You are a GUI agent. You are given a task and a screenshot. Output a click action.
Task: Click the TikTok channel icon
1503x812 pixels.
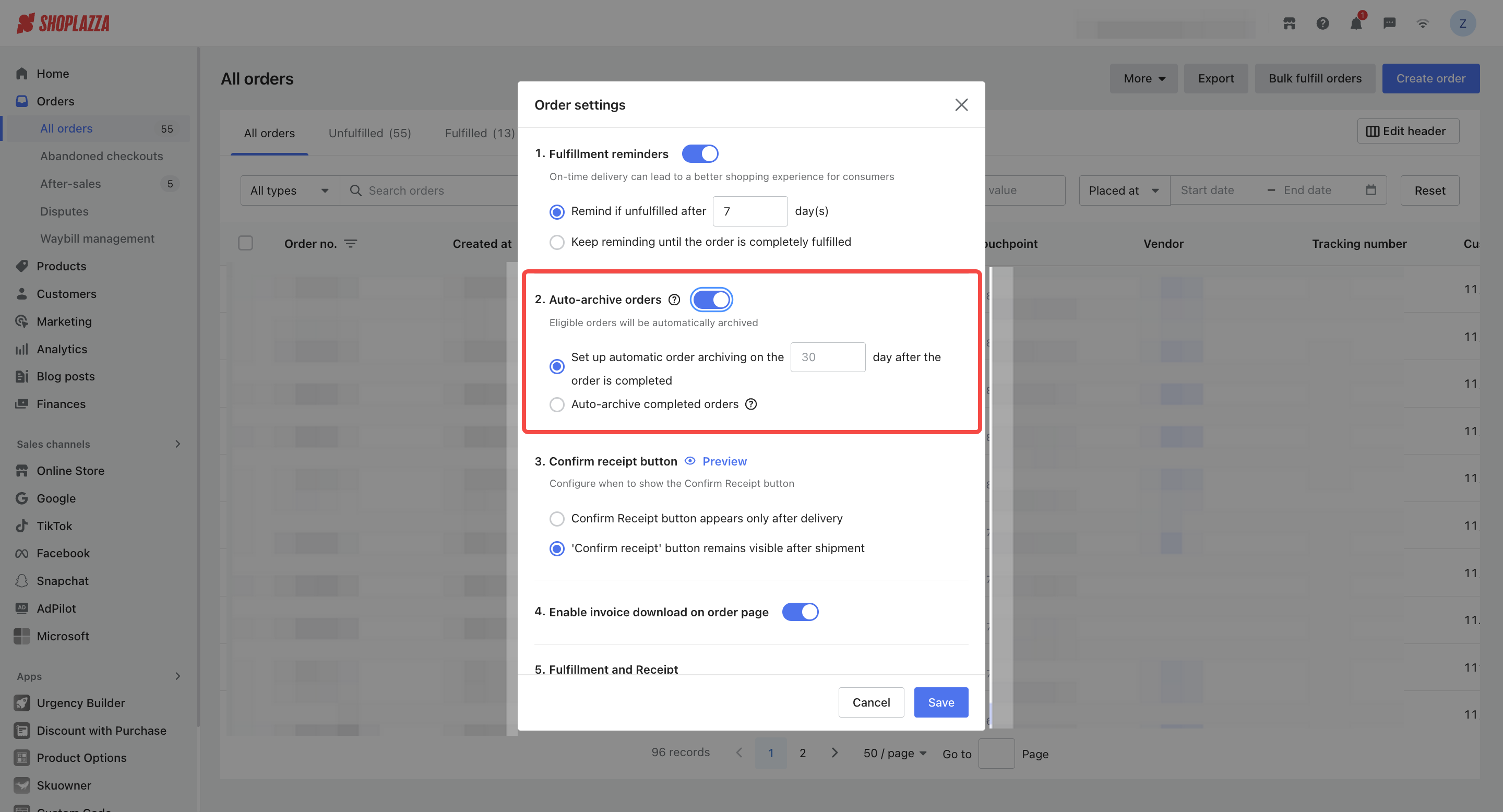point(21,526)
